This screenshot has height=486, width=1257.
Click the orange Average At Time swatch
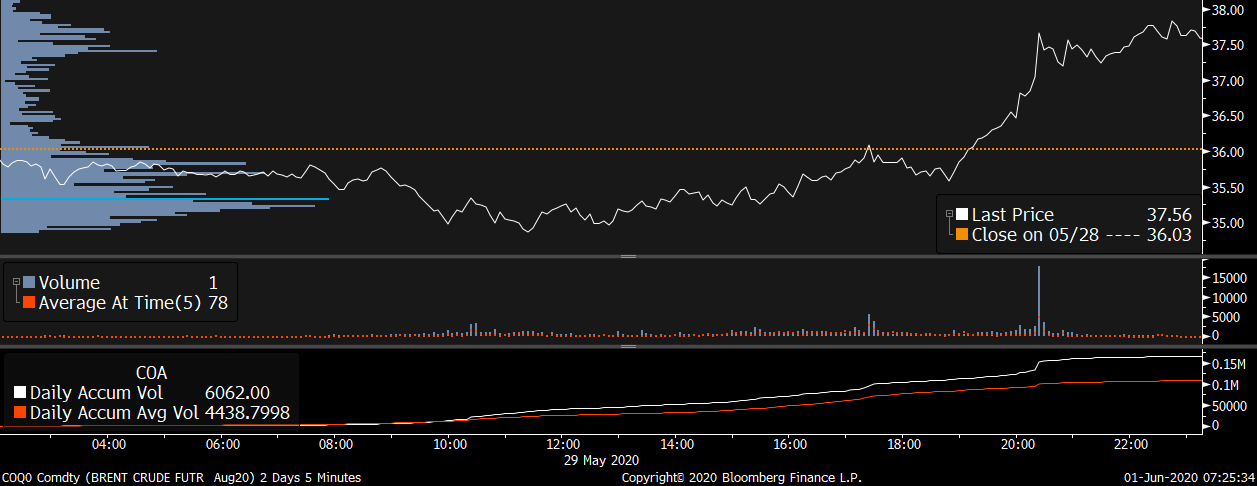click(x=29, y=302)
